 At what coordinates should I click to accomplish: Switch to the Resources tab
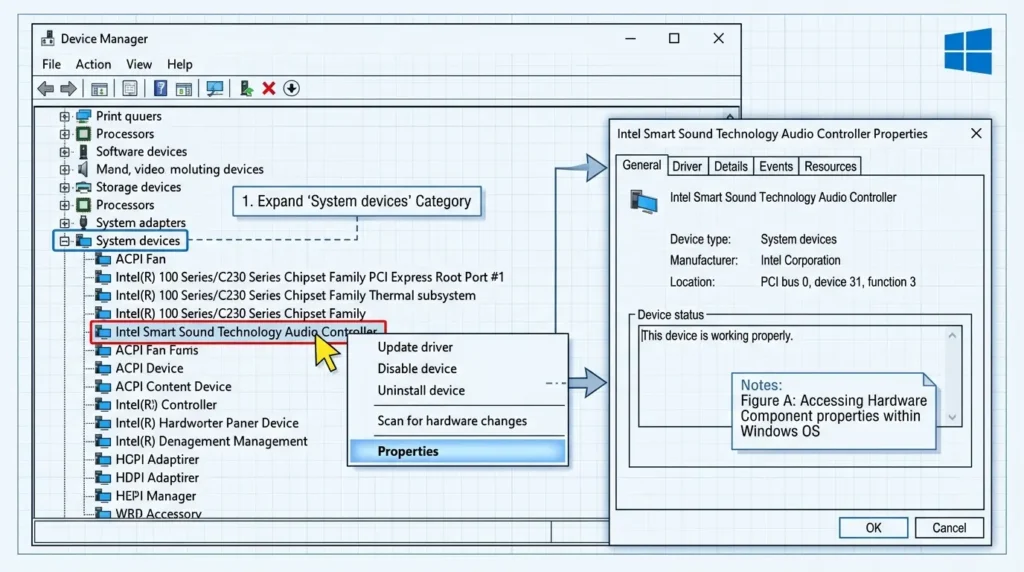(830, 167)
